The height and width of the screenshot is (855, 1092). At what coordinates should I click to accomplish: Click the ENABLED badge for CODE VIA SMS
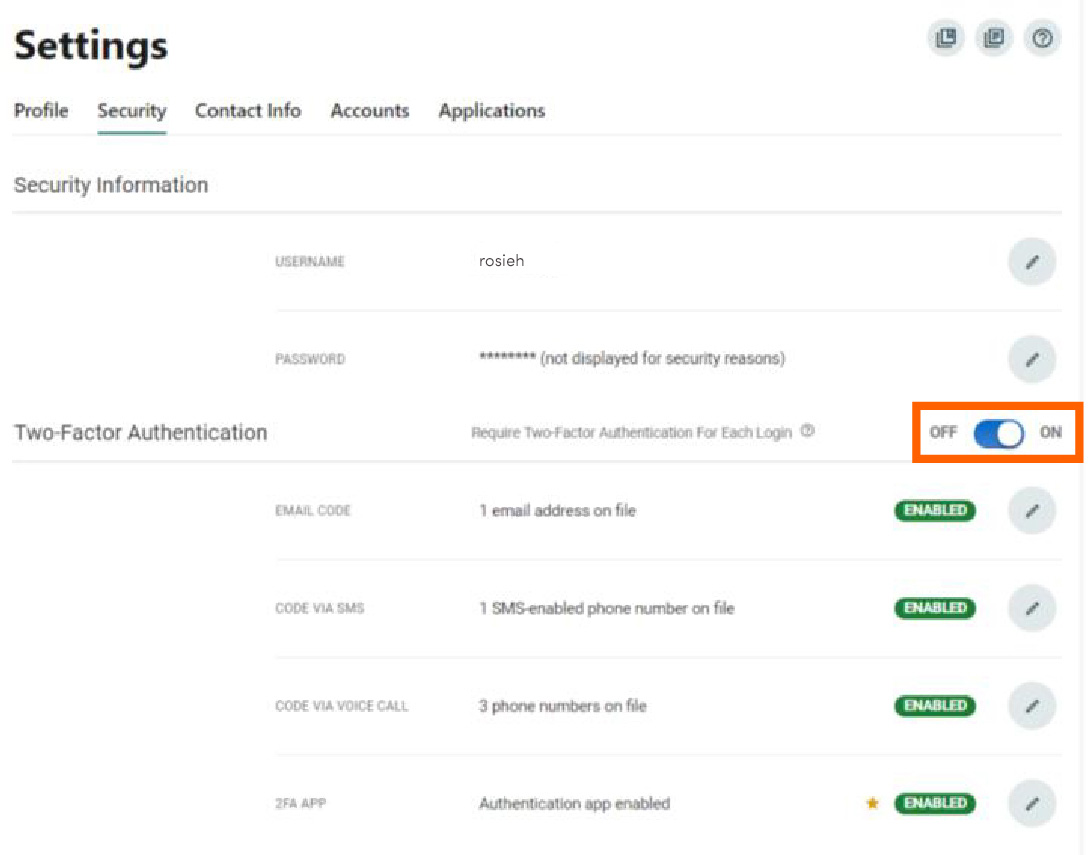934,608
